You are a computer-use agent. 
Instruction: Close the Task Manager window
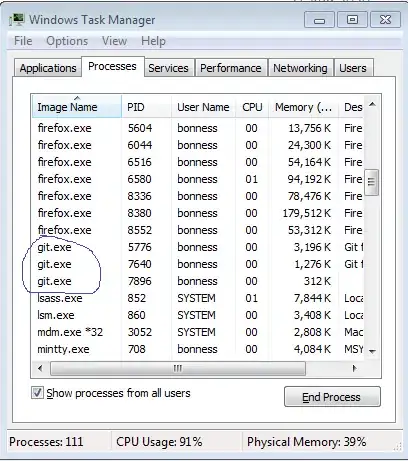click(385, 20)
